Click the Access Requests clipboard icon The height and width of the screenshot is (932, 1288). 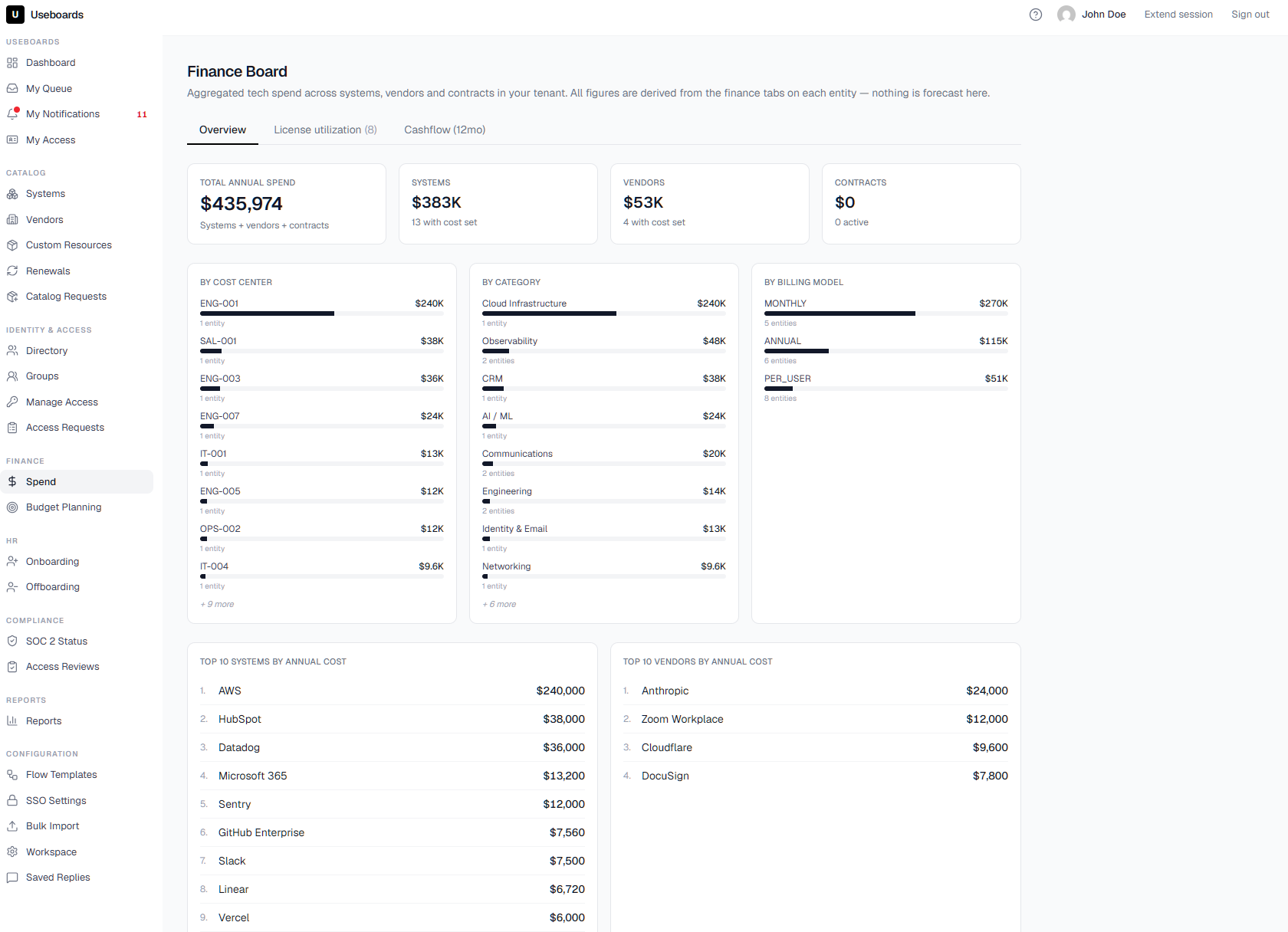(x=12, y=428)
